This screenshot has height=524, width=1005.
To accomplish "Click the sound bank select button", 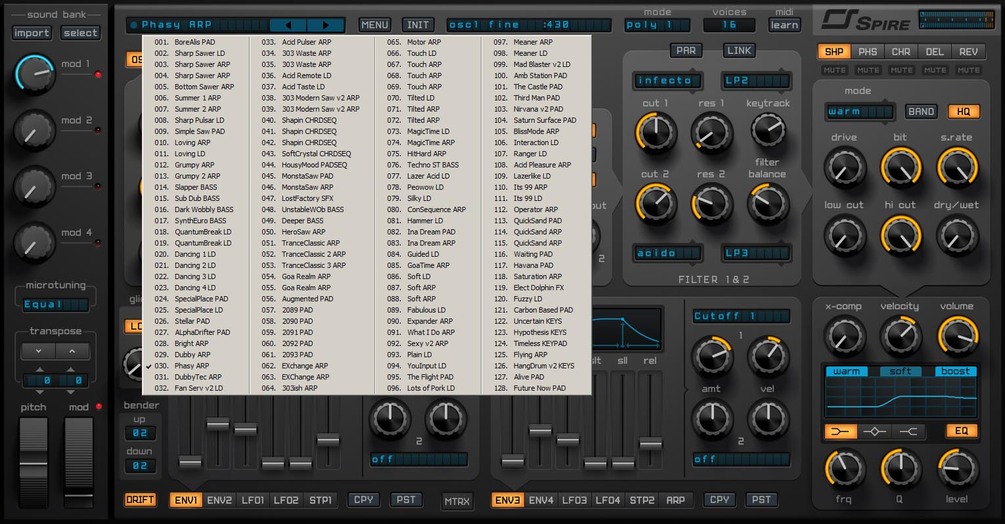I will point(80,33).
